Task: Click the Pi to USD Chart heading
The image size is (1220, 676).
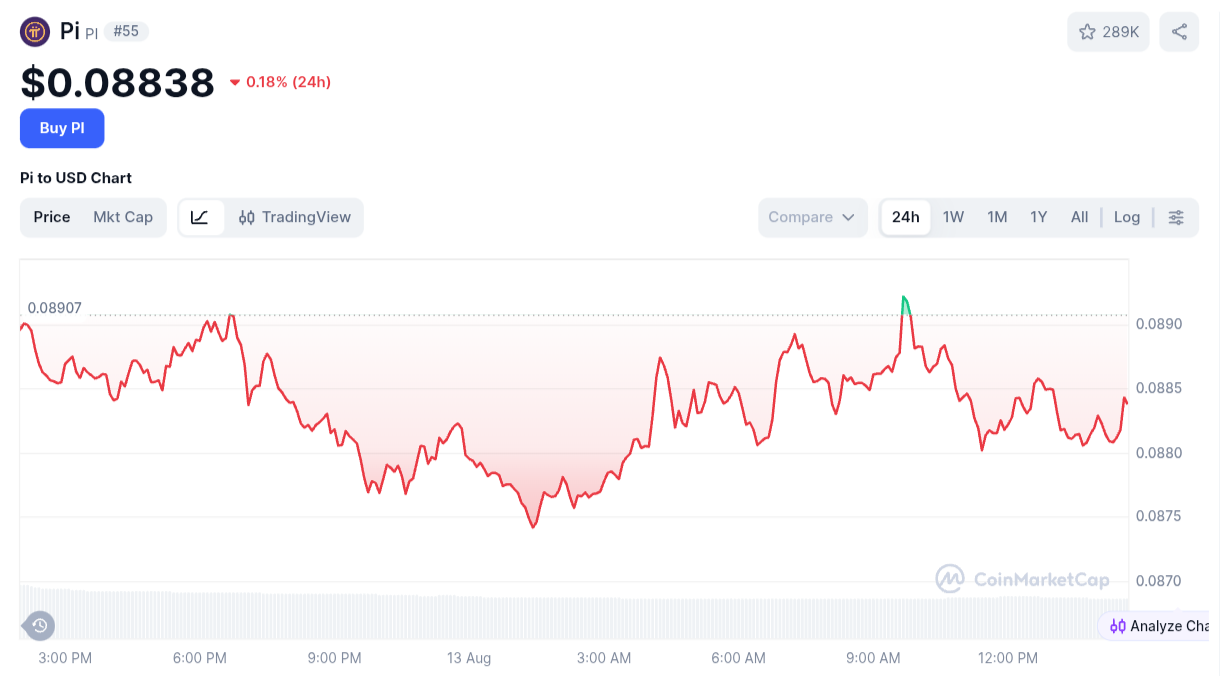Action: pos(76,178)
